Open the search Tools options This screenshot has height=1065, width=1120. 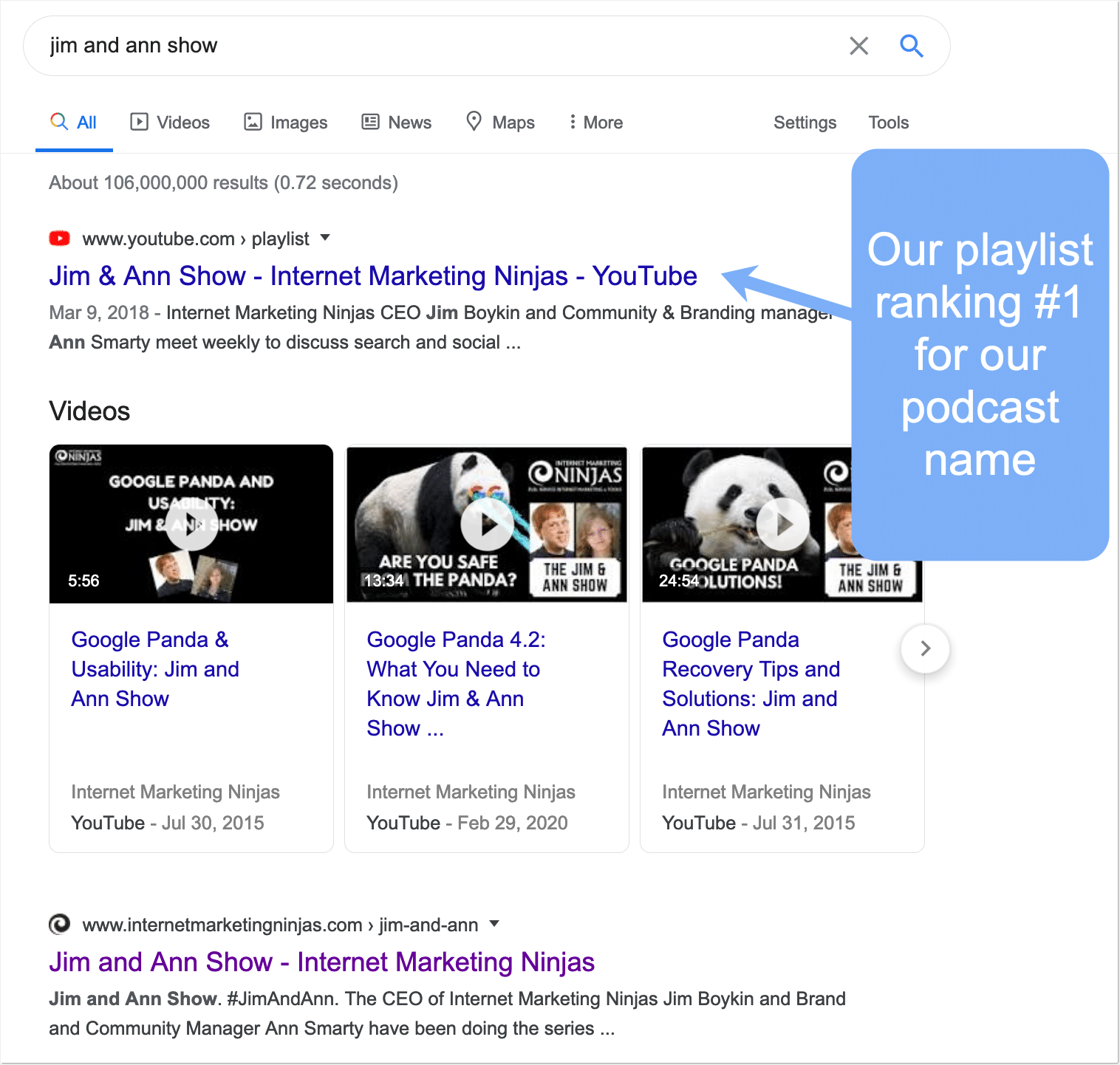(888, 123)
